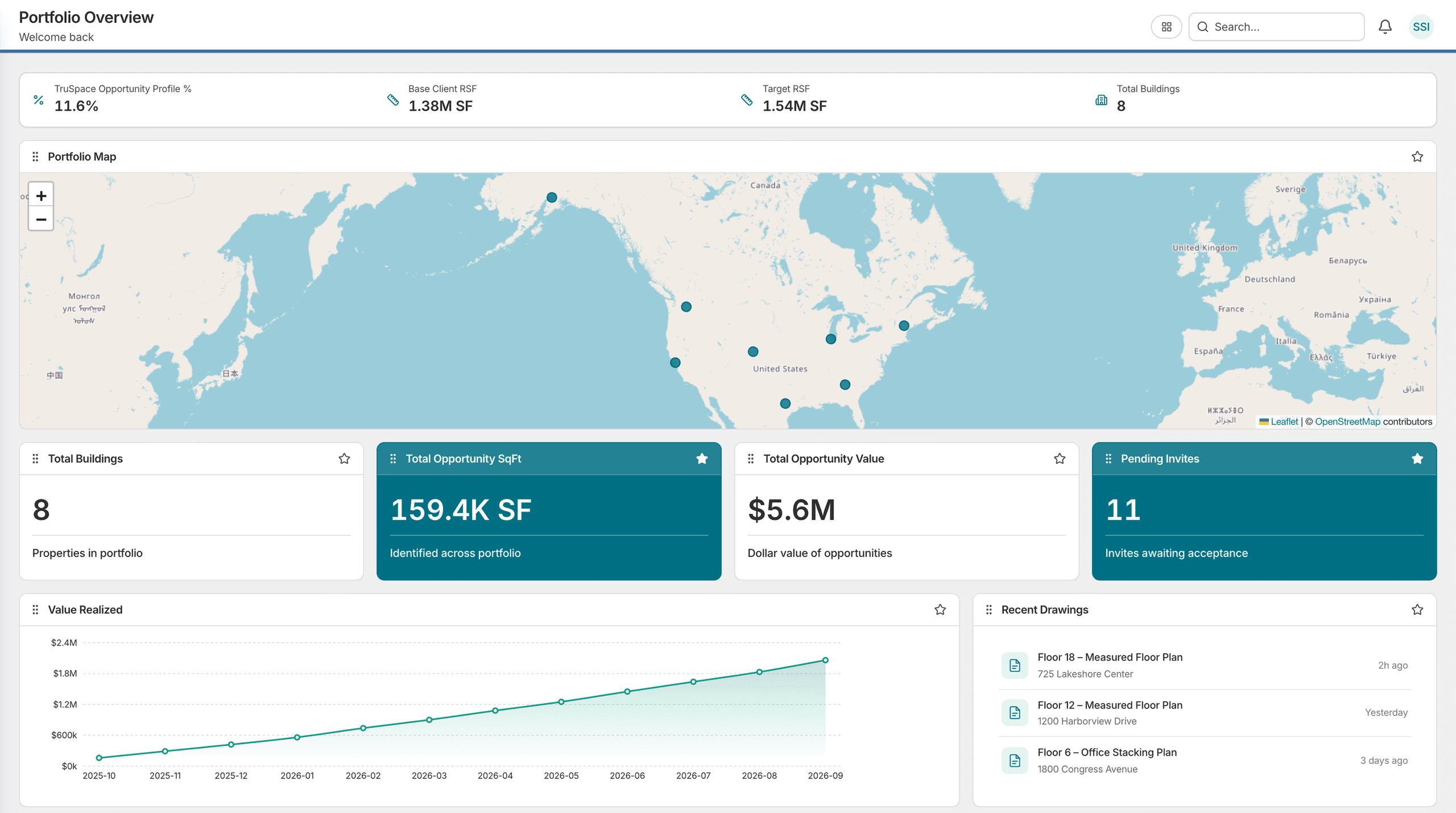Image resolution: width=1456 pixels, height=813 pixels.
Task: Favorite the Total Buildings card
Action: pos(344,459)
